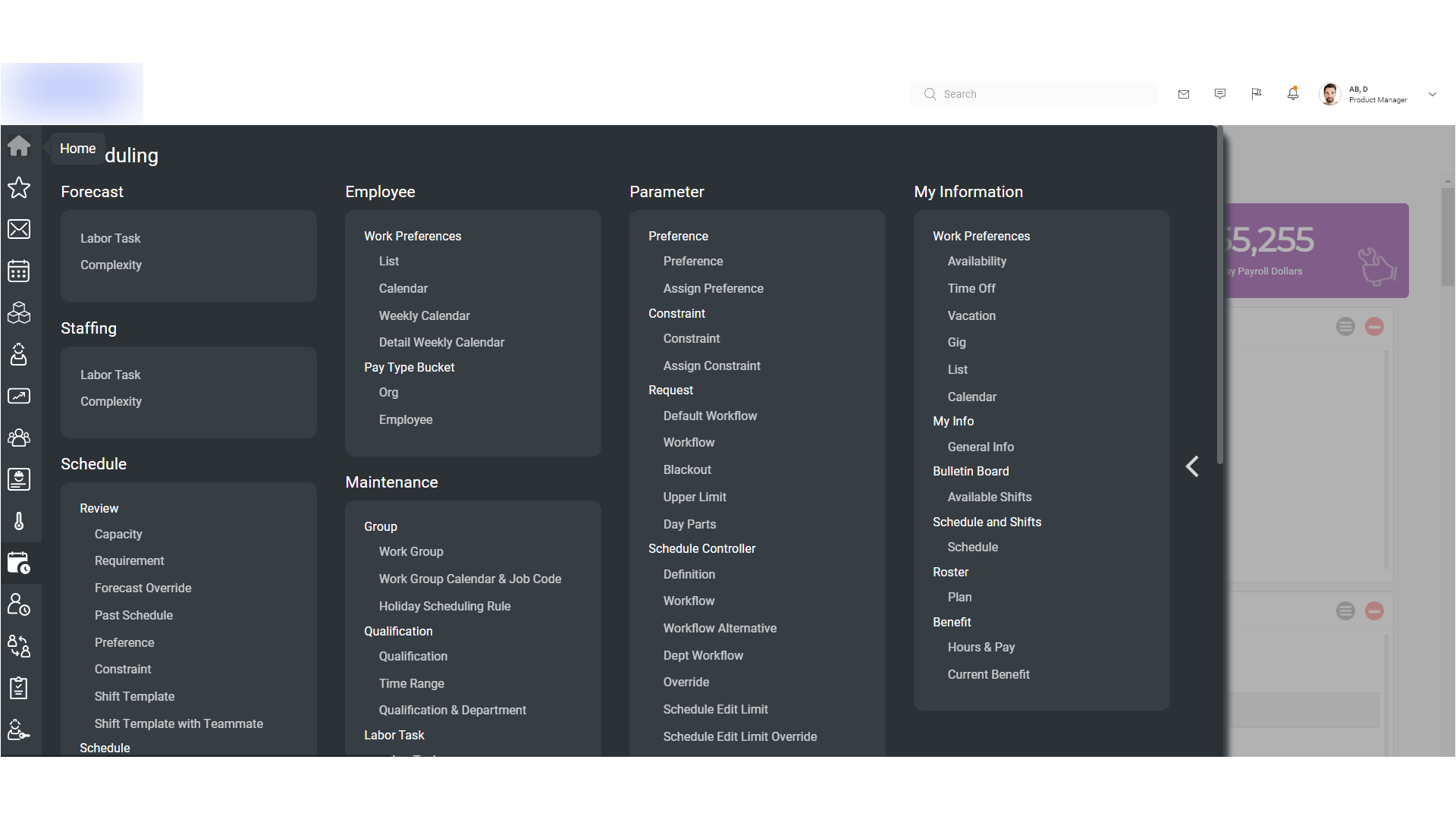
Task: Toggle the red remove circle on the dashboard card
Action: 1375,327
